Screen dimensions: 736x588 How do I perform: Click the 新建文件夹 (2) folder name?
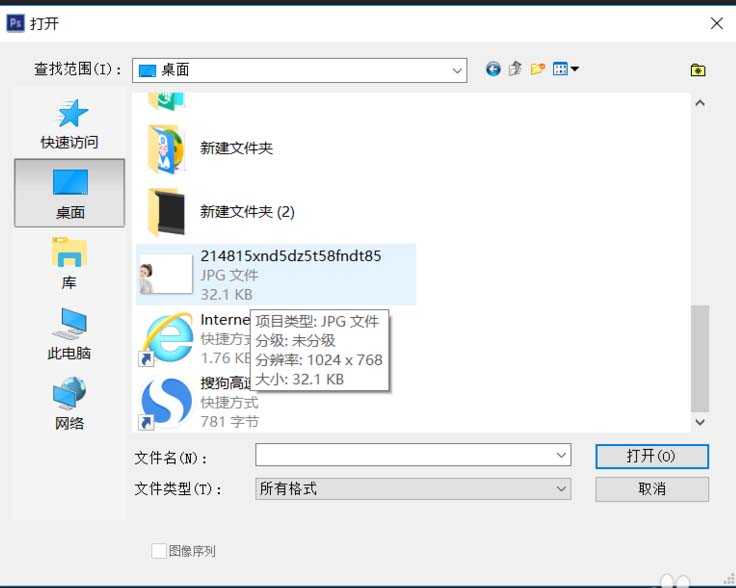247,212
